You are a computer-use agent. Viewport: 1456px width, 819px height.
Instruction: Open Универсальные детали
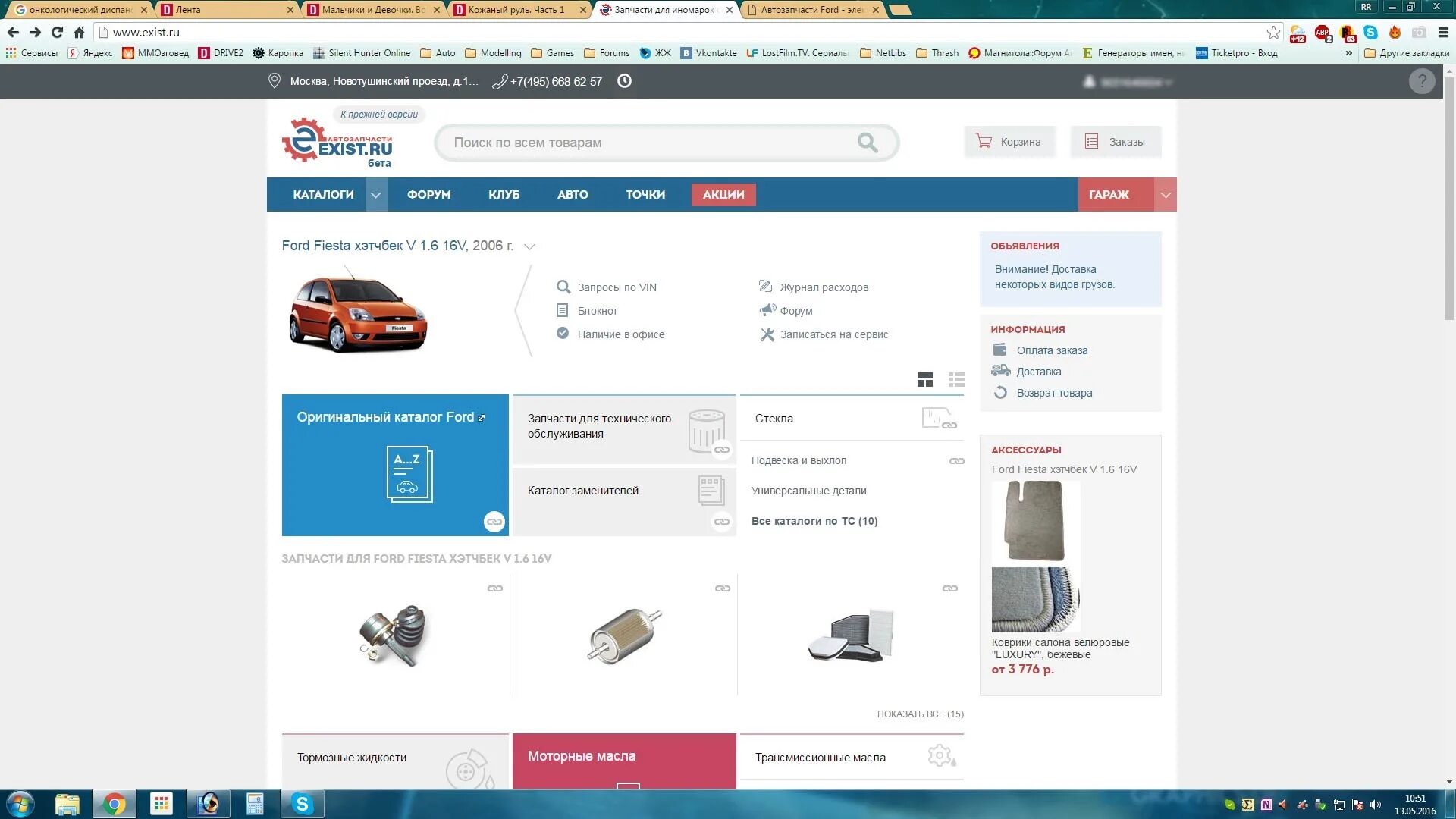(x=808, y=491)
